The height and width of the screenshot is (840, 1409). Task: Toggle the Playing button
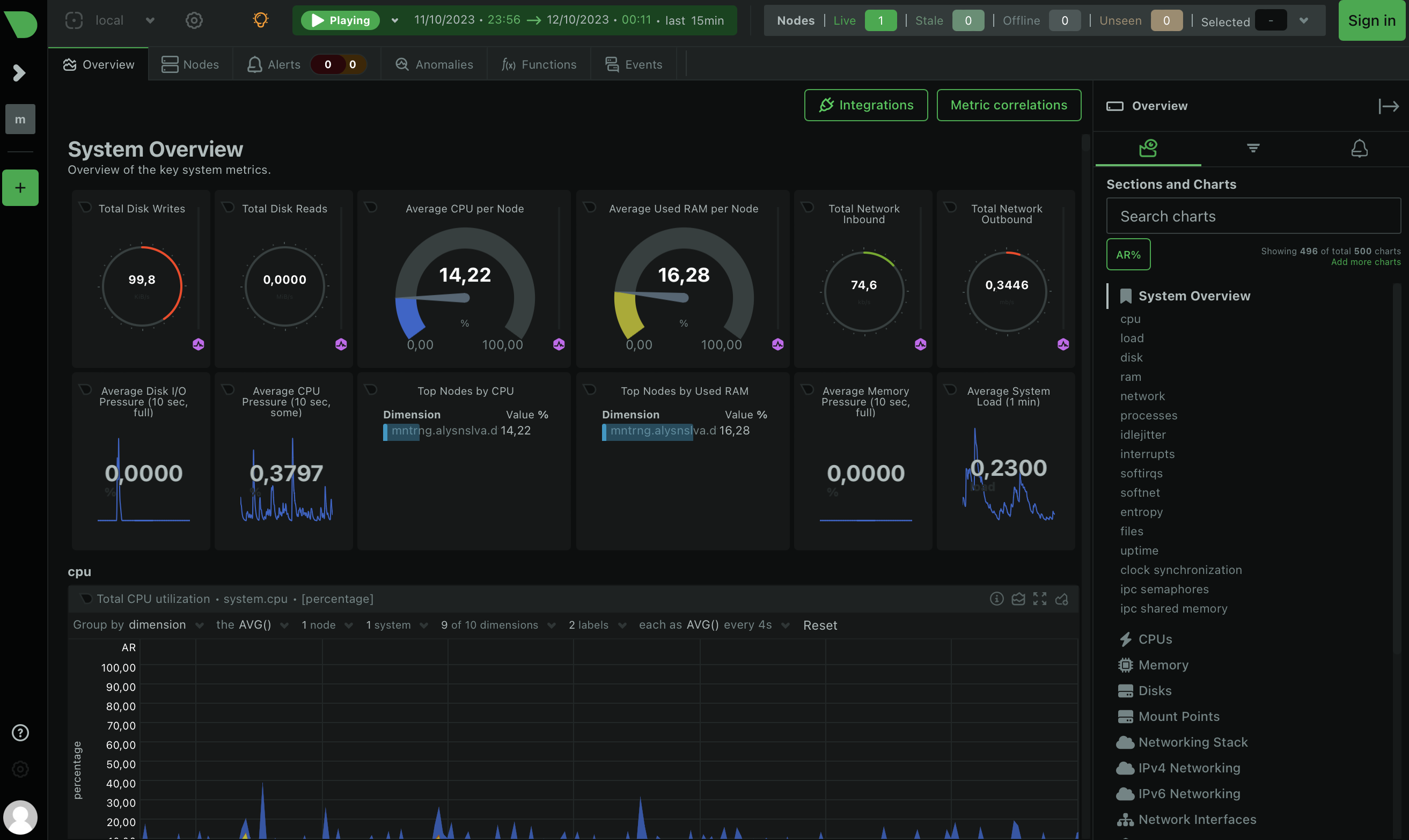pyautogui.click(x=341, y=20)
